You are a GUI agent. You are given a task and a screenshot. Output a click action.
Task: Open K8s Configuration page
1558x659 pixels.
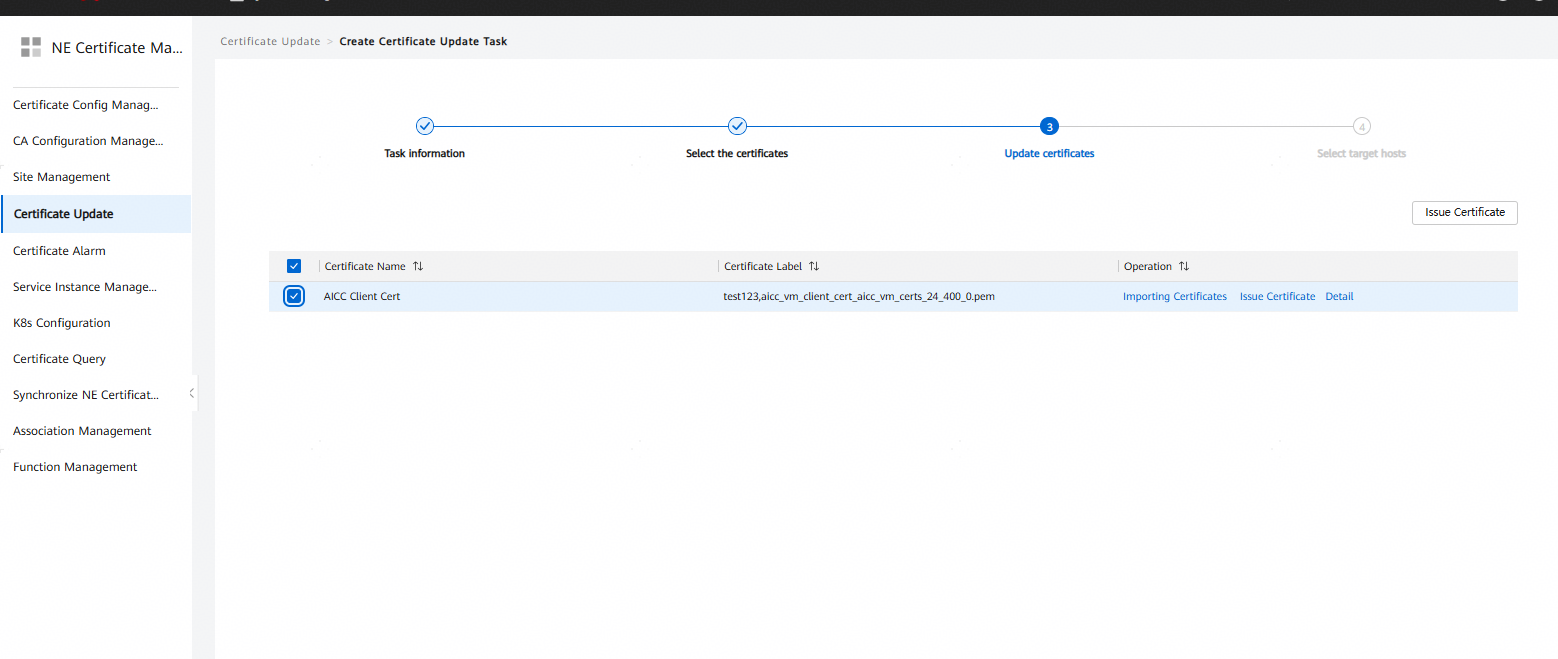click(62, 323)
